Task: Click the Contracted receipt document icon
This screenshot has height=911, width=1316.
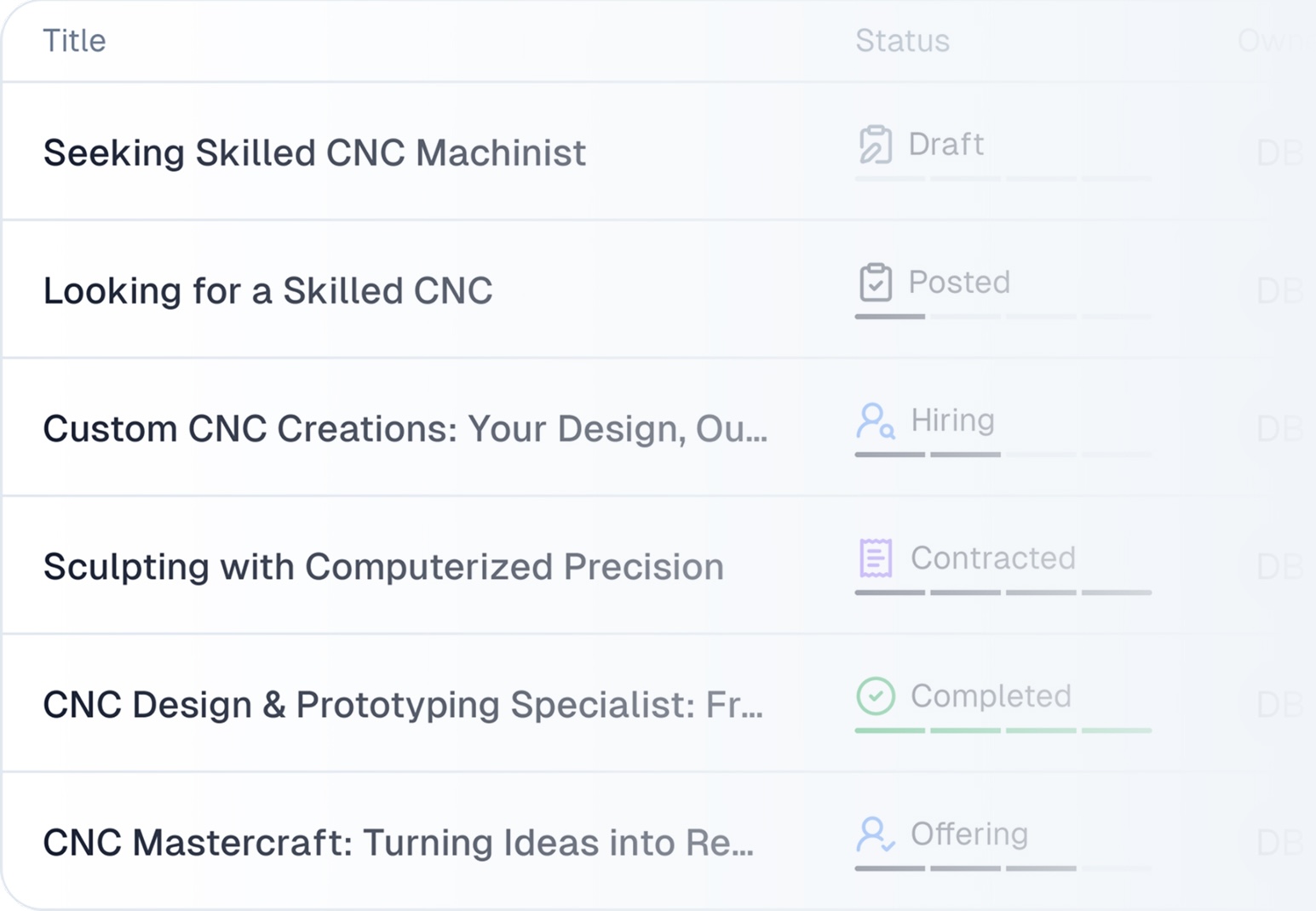Action: tap(876, 559)
